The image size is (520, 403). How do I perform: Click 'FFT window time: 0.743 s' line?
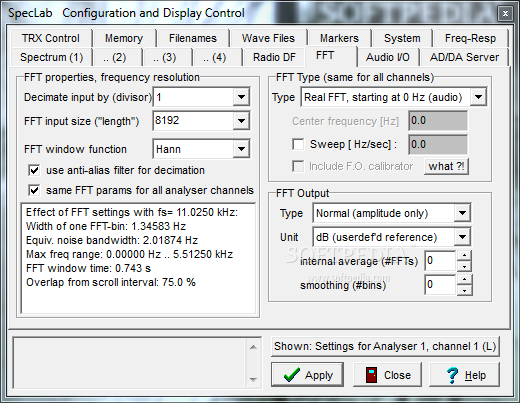[88, 268]
